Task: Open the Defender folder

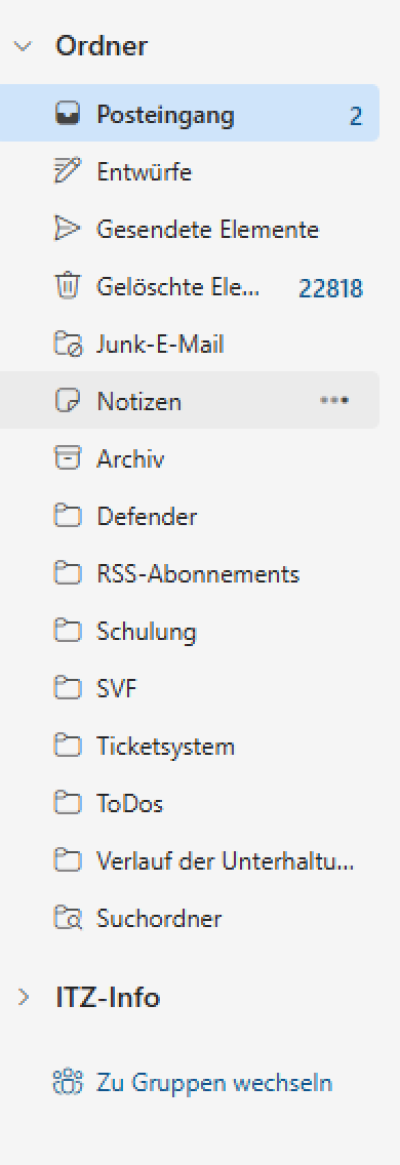Action: pos(190,516)
